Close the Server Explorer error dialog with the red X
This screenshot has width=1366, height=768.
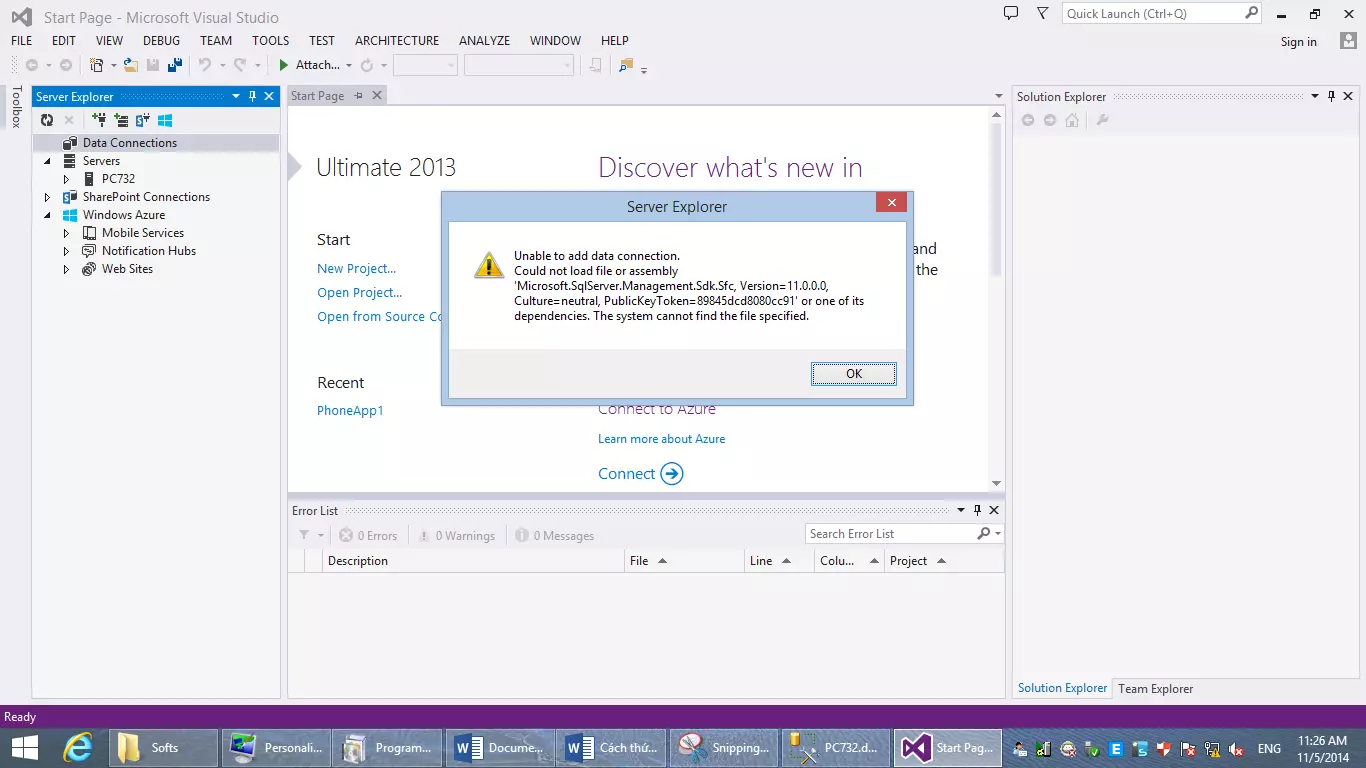tap(891, 203)
